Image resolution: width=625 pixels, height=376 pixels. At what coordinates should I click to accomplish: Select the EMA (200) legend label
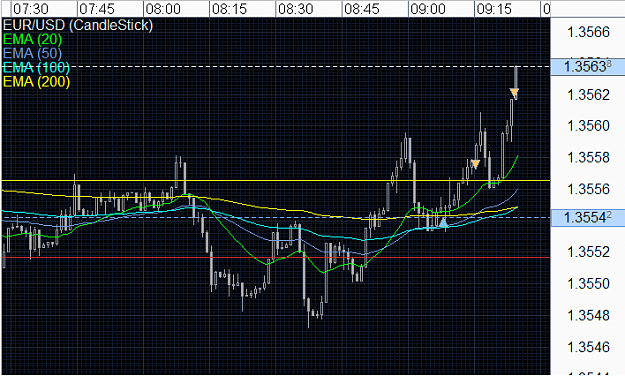coord(36,81)
